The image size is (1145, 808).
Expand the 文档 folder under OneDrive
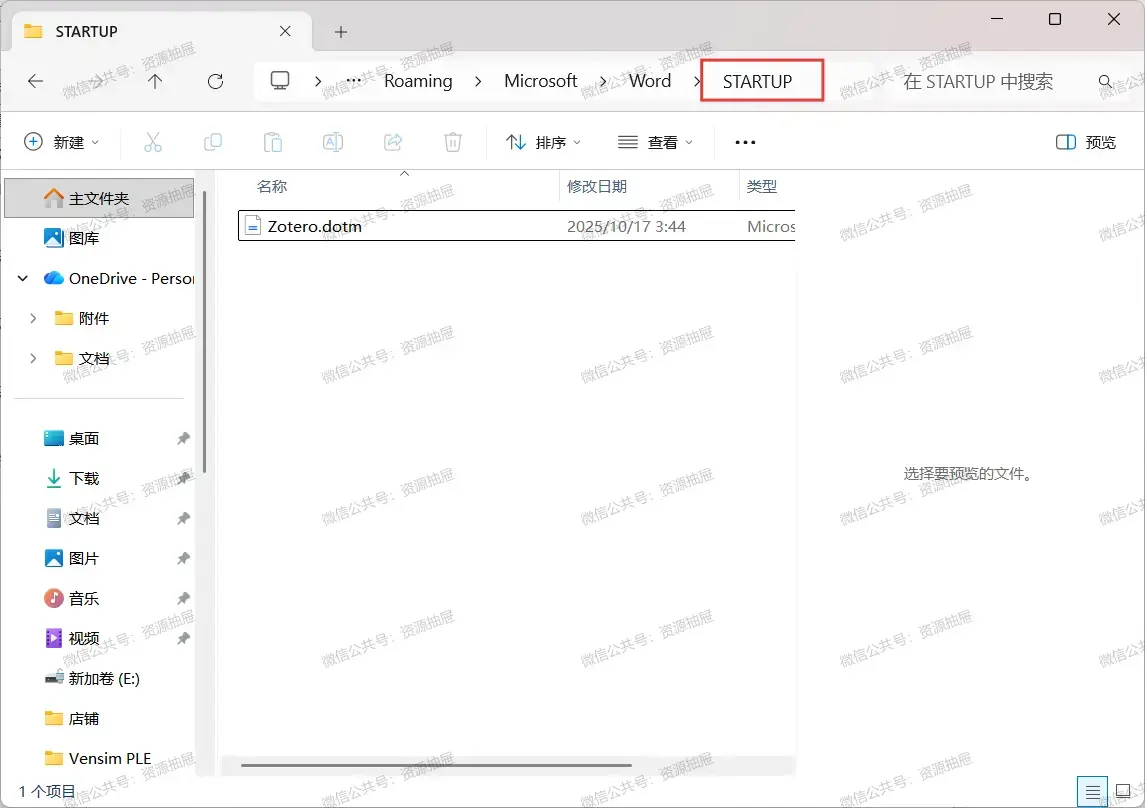(x=33, y=358)
